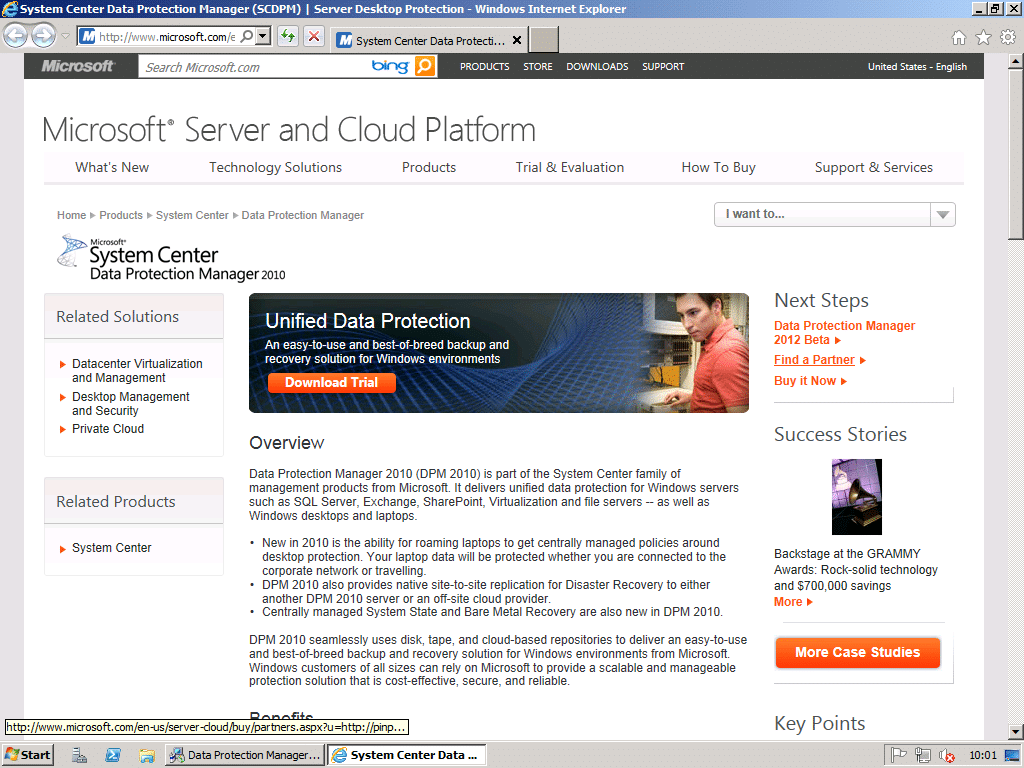The width and height of the screenshot is (1024, 768).
Task: Click the Search Microsoft.com field
Action: [x=255, y=67]
